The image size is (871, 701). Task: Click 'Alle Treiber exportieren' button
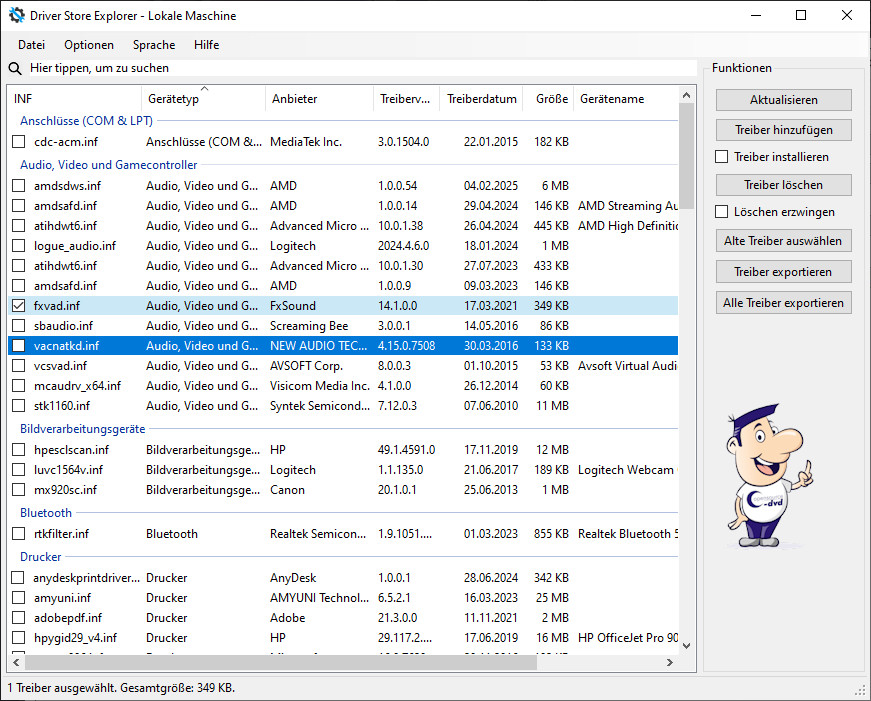tap(783, 303)
